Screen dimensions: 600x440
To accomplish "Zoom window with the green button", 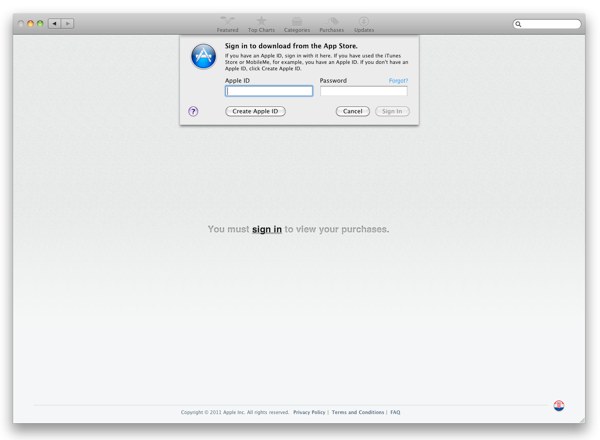I will click(x=40, y=24).
